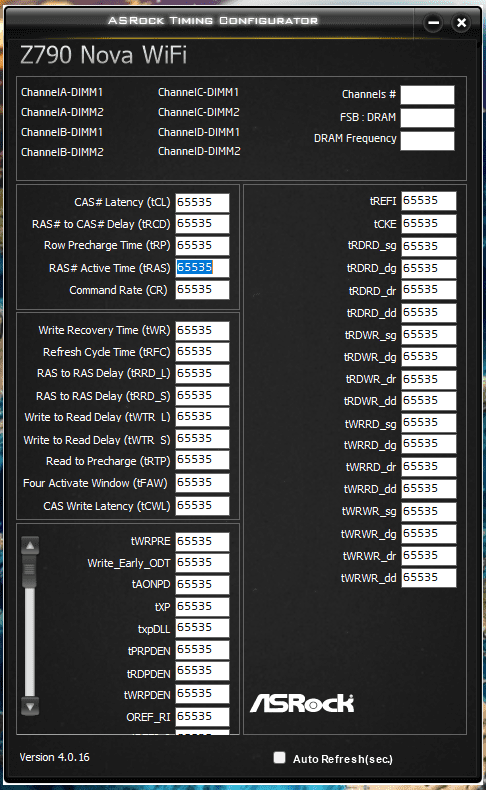Click the tWRRD_sg value field
Screen dimensions: 486x790
point(429,423)
